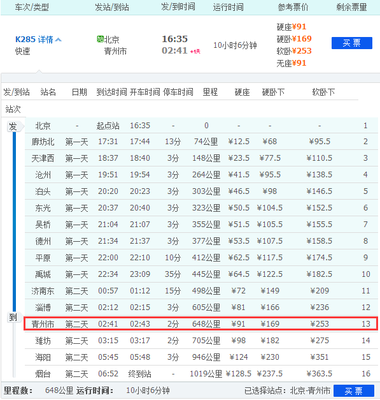Select the 软卧¥253 fare in price list
This screenshot has height=400, width=380.
[x=294, y=51]
